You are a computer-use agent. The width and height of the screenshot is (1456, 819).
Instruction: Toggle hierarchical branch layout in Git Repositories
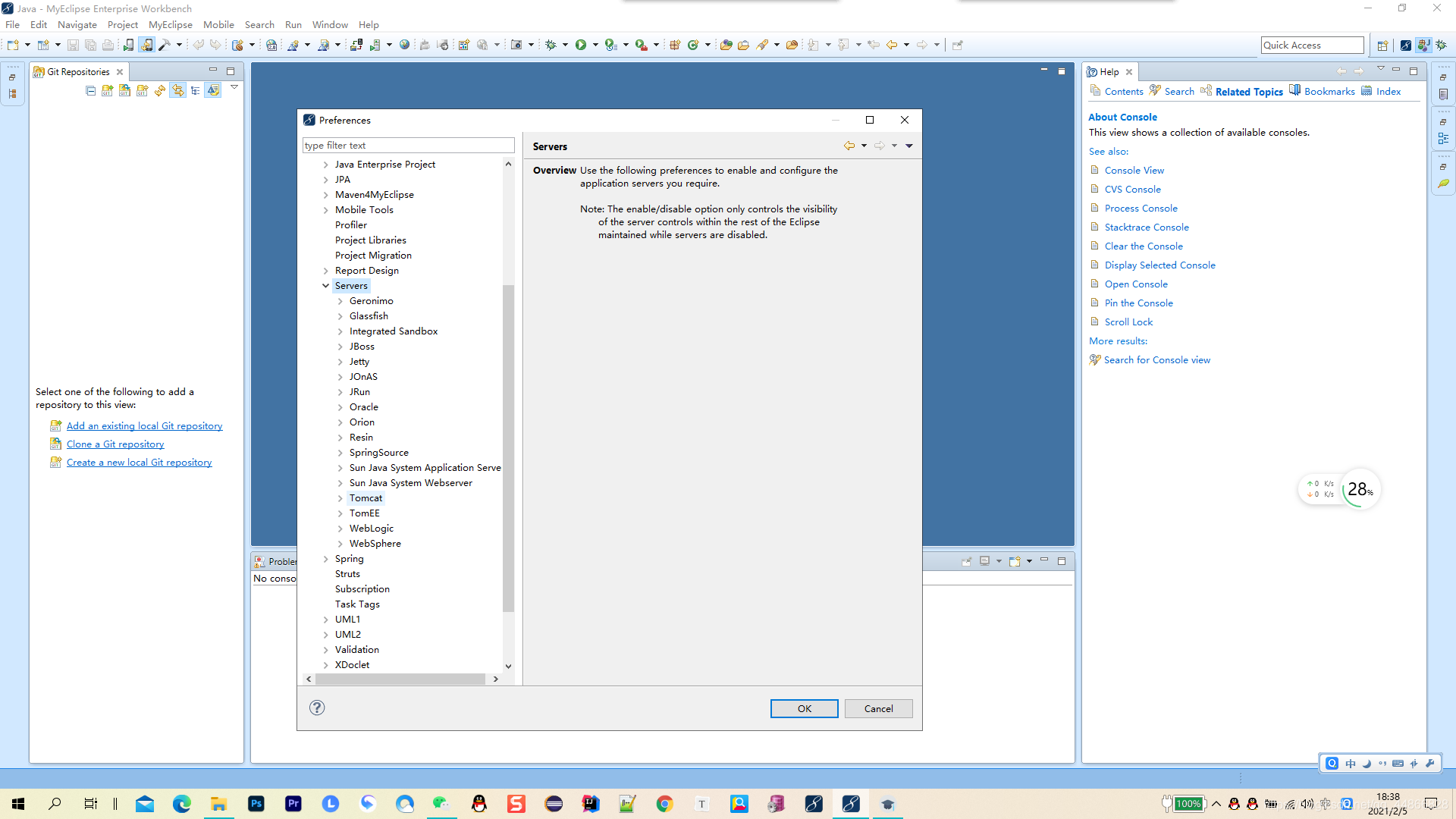click(196, 90)
